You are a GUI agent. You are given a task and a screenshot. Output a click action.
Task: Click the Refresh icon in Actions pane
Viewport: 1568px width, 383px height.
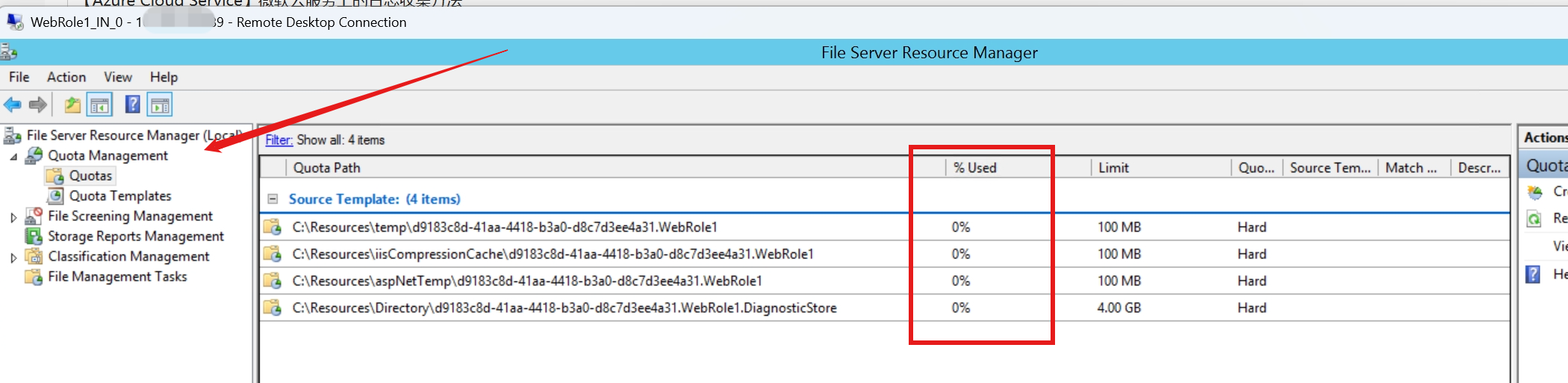(x=1534, y=219)
